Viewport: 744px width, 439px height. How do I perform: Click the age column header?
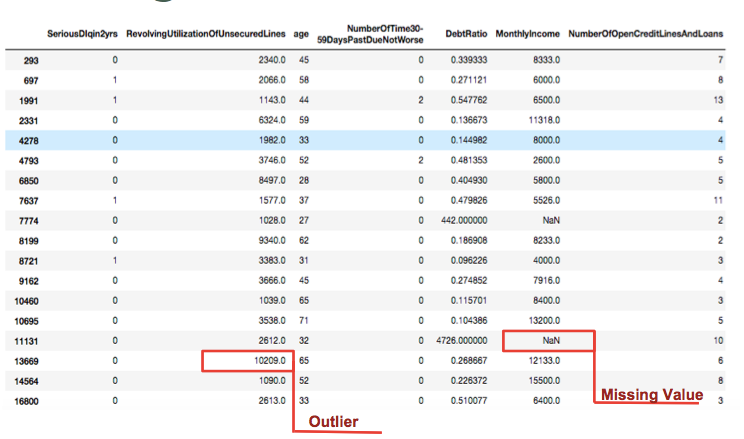[301, 34]
